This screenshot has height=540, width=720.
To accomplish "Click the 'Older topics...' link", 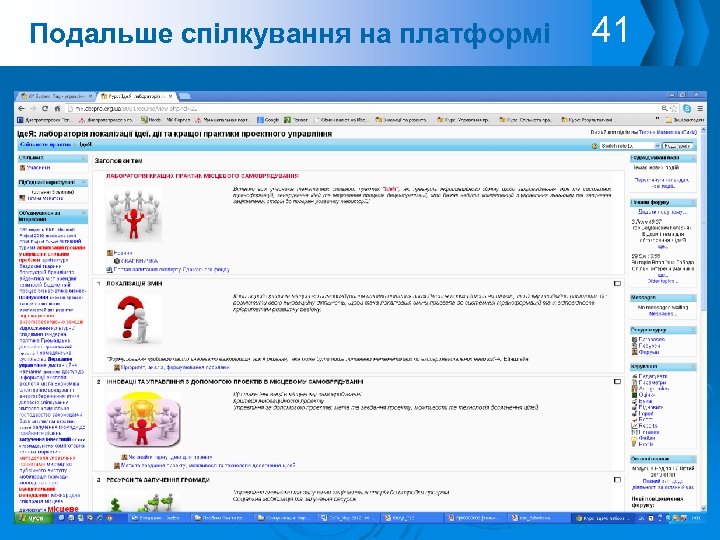I will point(663,281).
